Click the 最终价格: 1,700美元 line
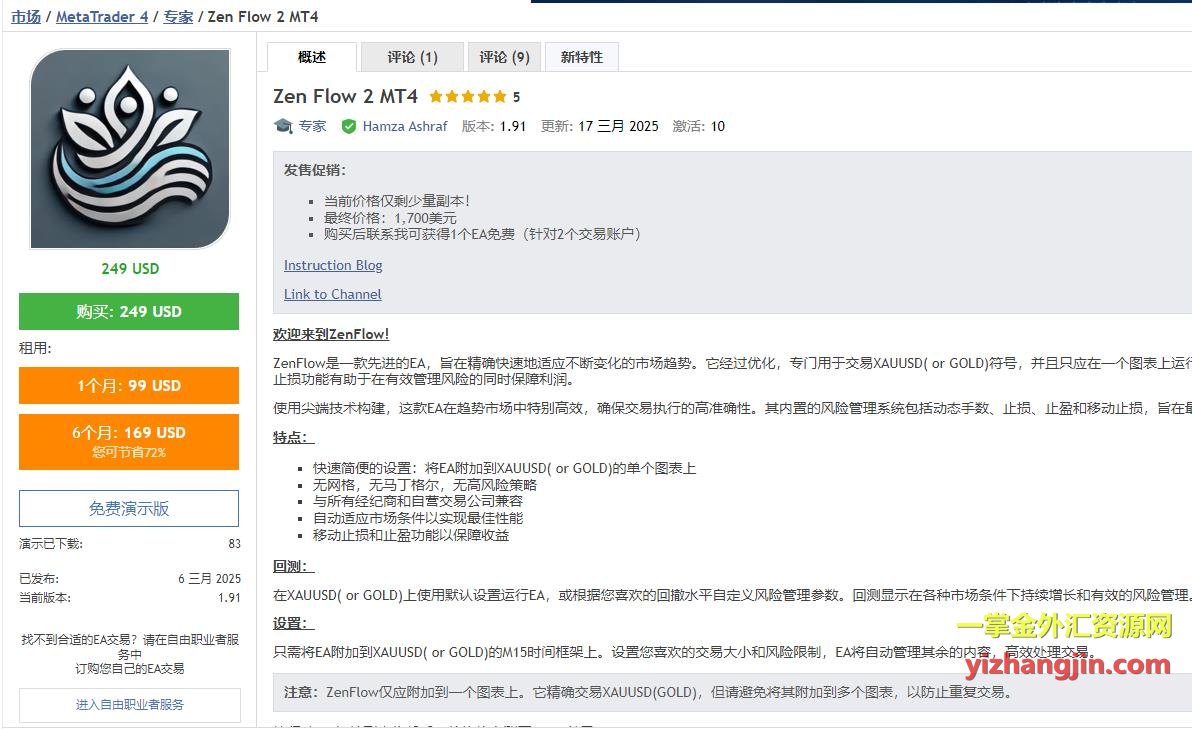 [x=390, y=218]
